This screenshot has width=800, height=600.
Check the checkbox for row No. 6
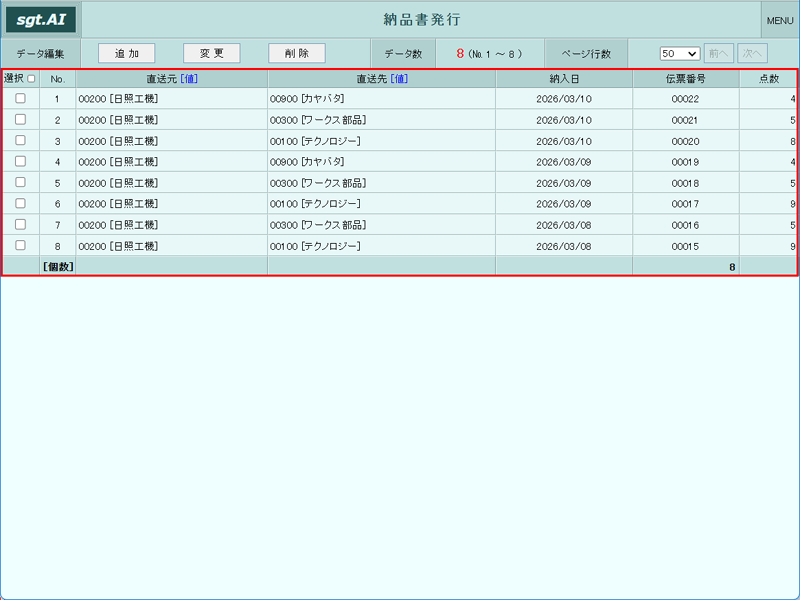[20, 203]
